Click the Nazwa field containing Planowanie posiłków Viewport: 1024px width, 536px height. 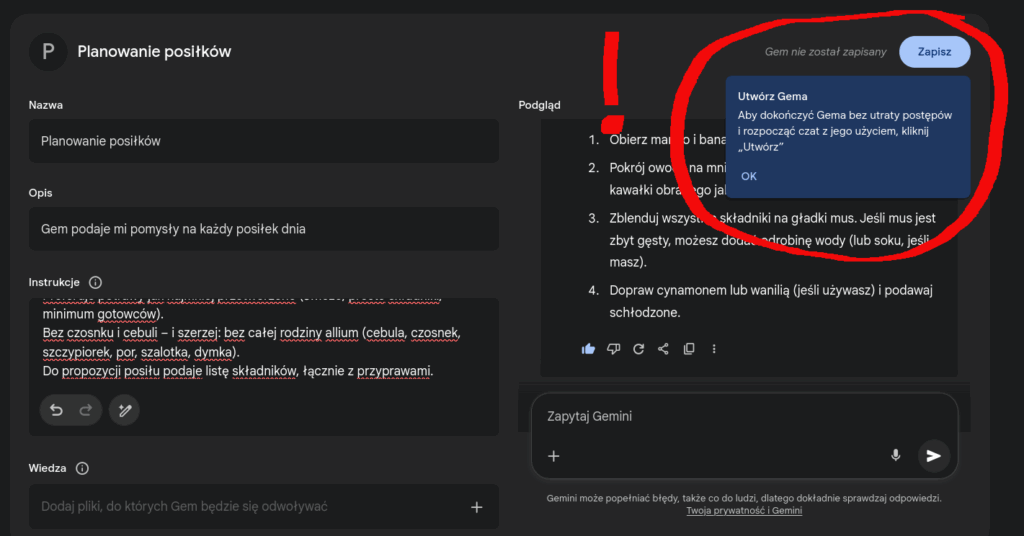pos(263,141)
